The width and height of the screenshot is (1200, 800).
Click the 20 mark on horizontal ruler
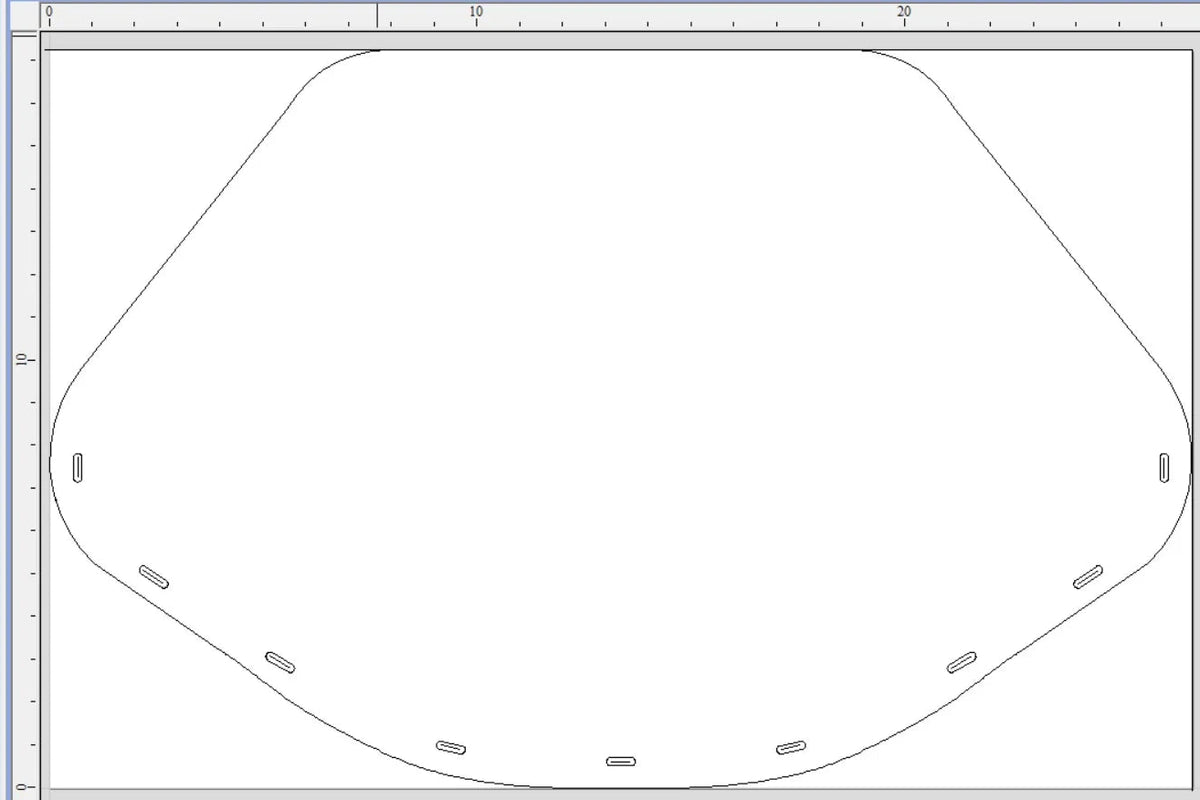click(904, 12)
